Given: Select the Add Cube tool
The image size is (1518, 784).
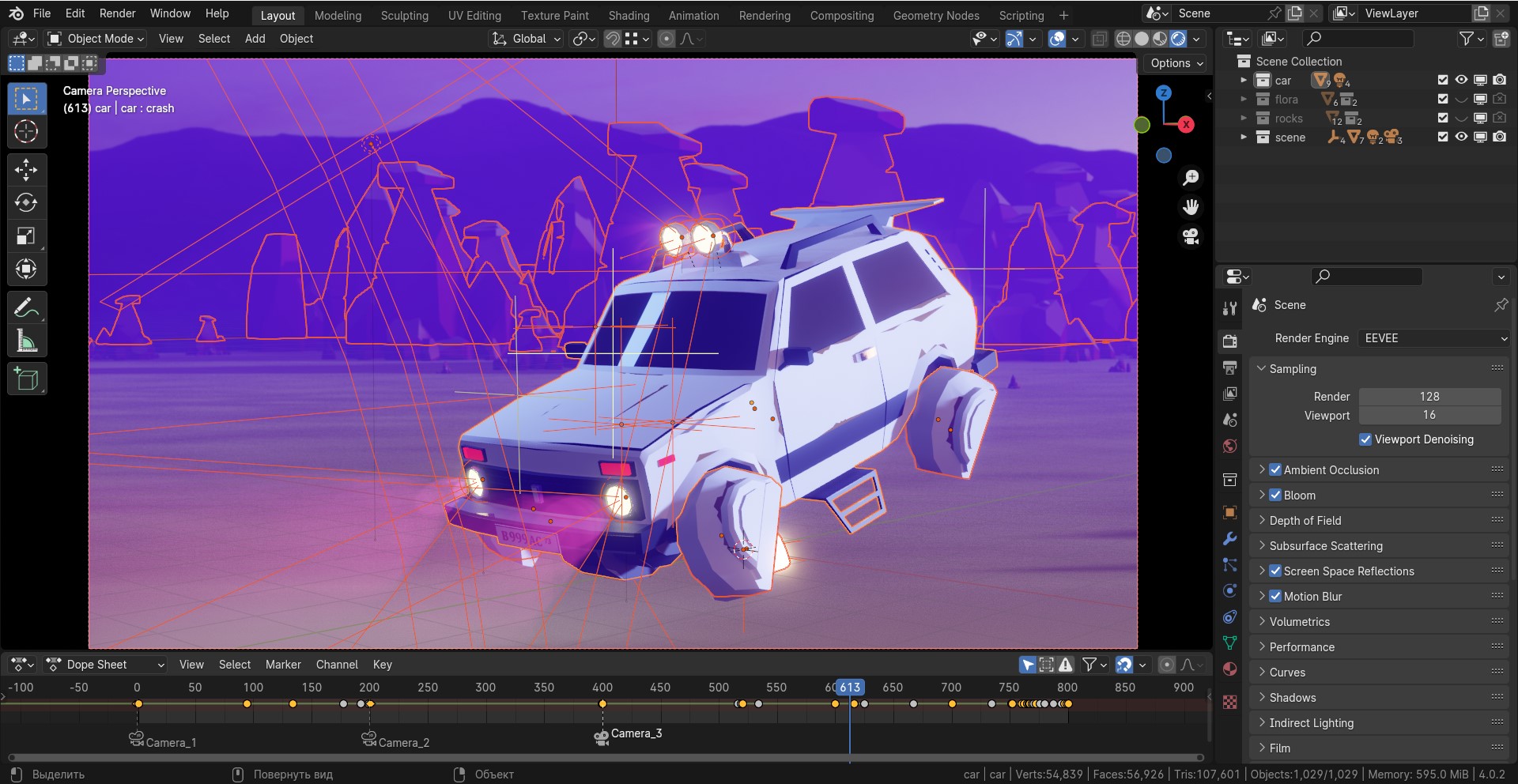Looking at the screenshot, I should click(26, 379).
